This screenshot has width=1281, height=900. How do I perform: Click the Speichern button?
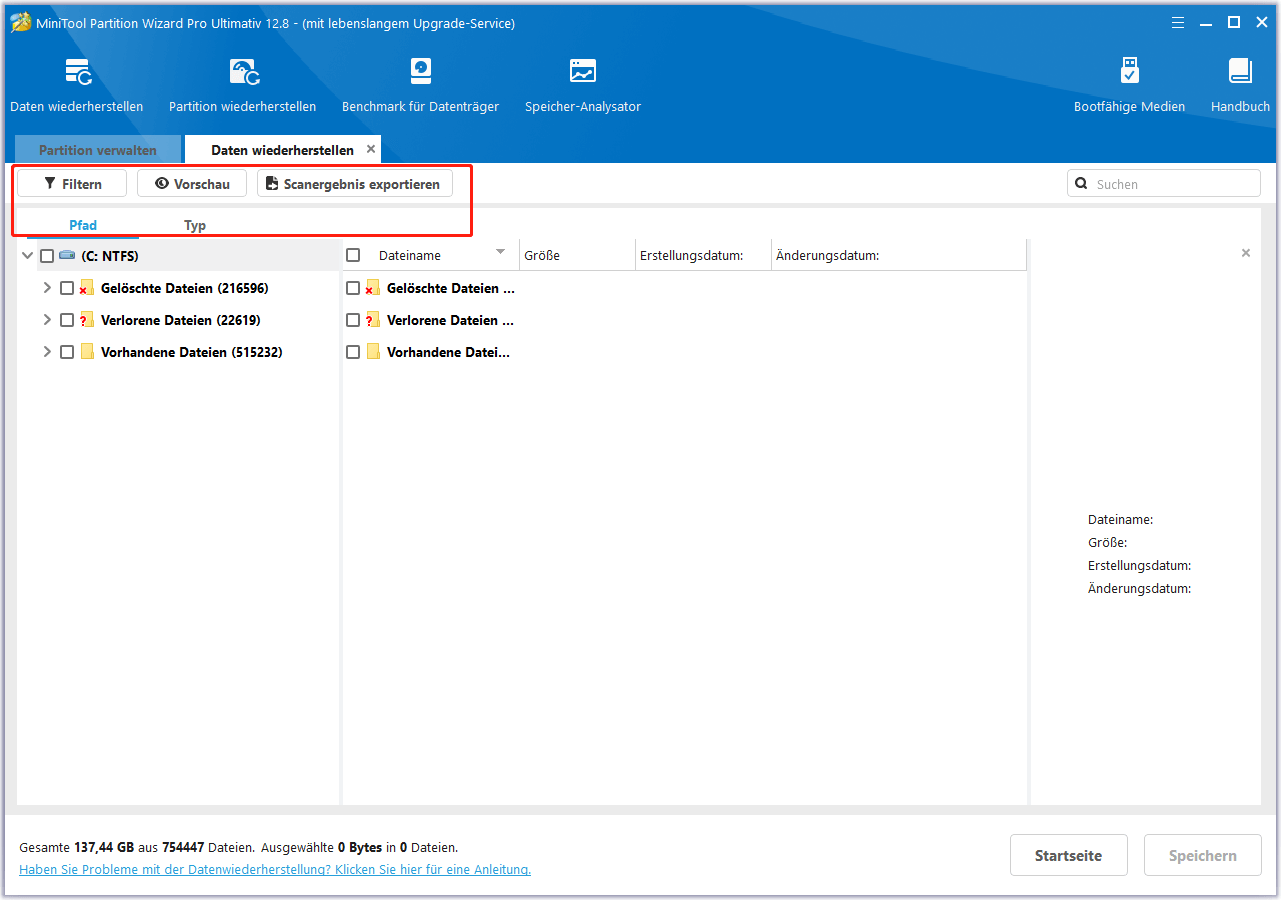[1203, 856]
